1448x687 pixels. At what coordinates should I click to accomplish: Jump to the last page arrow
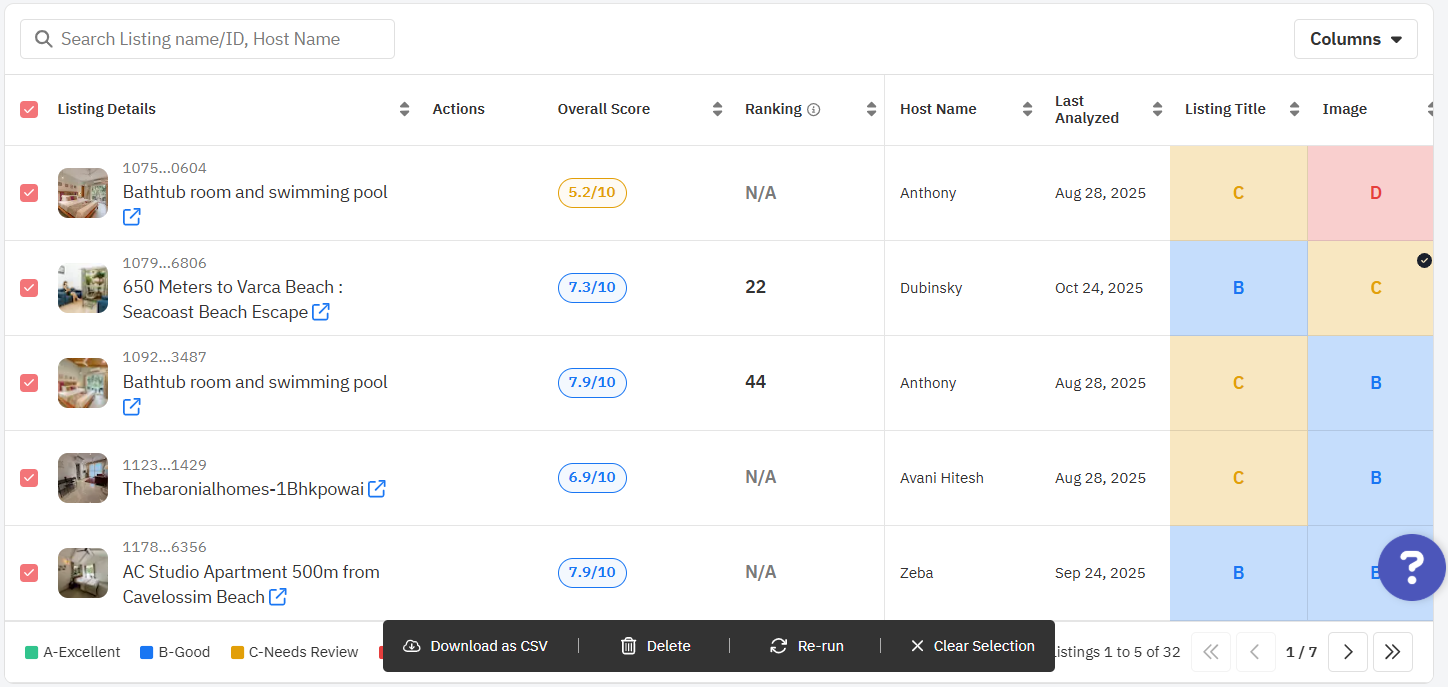click(1392, 652)
